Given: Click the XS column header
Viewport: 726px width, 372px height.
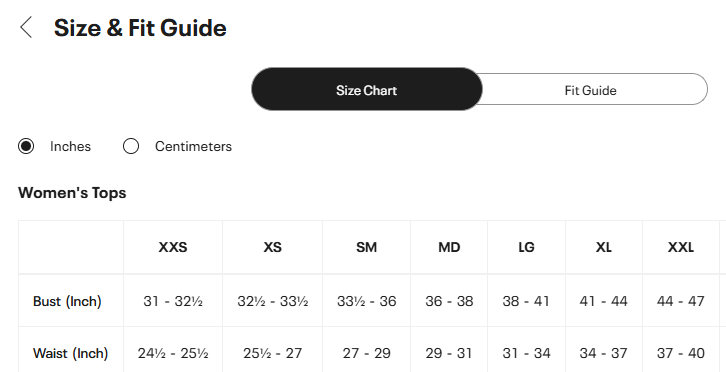Looking at the screenshot, I should pyautogui.click(x=273, y=247).
